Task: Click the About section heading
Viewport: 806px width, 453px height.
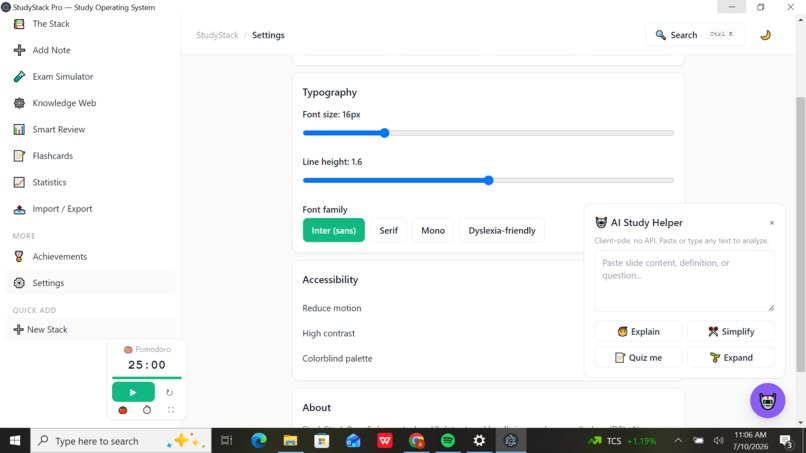Action: [x=317, y=408]
